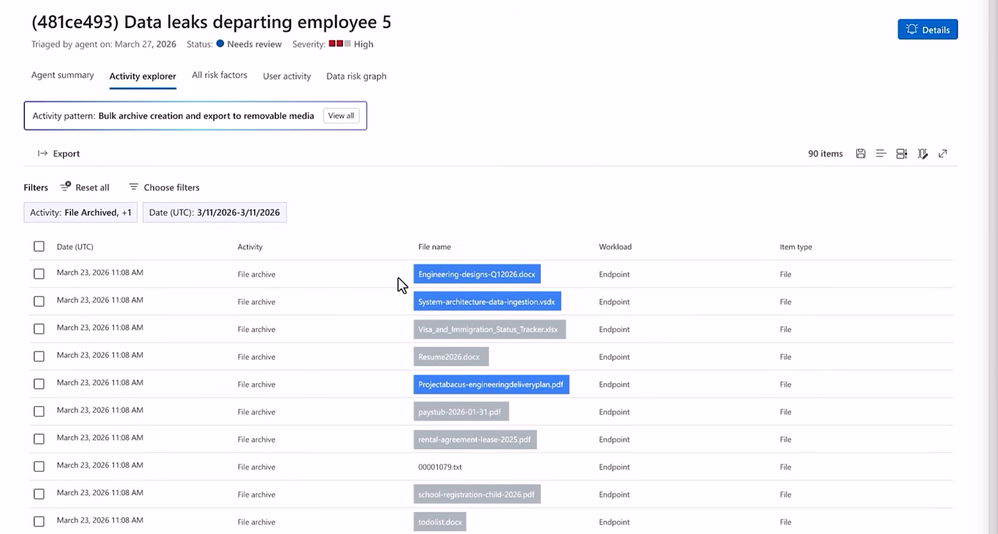Click the list density lines icon
This screenshot has width=998, height=534.
click(881, 153)
